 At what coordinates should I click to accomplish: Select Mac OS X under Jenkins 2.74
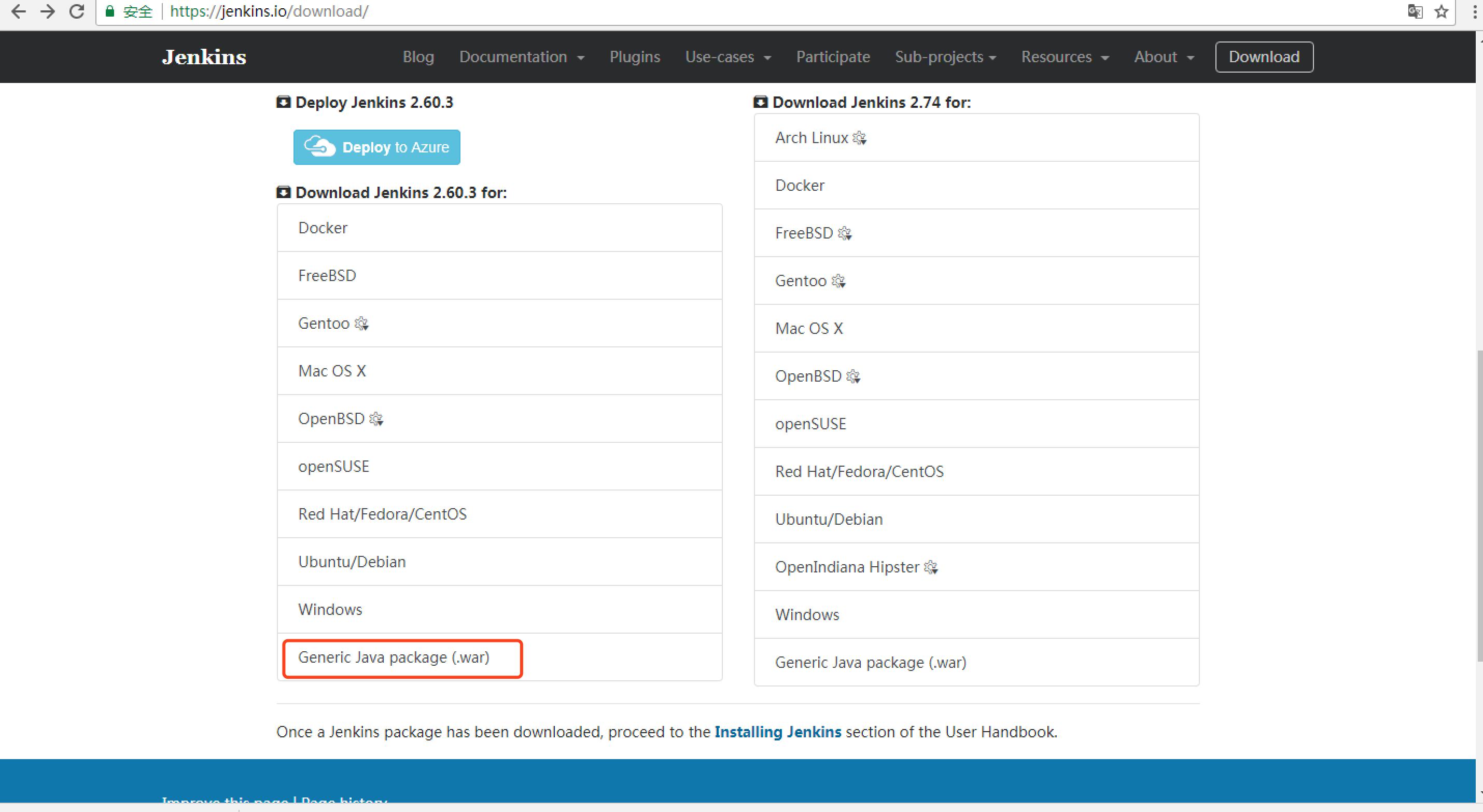976,329
